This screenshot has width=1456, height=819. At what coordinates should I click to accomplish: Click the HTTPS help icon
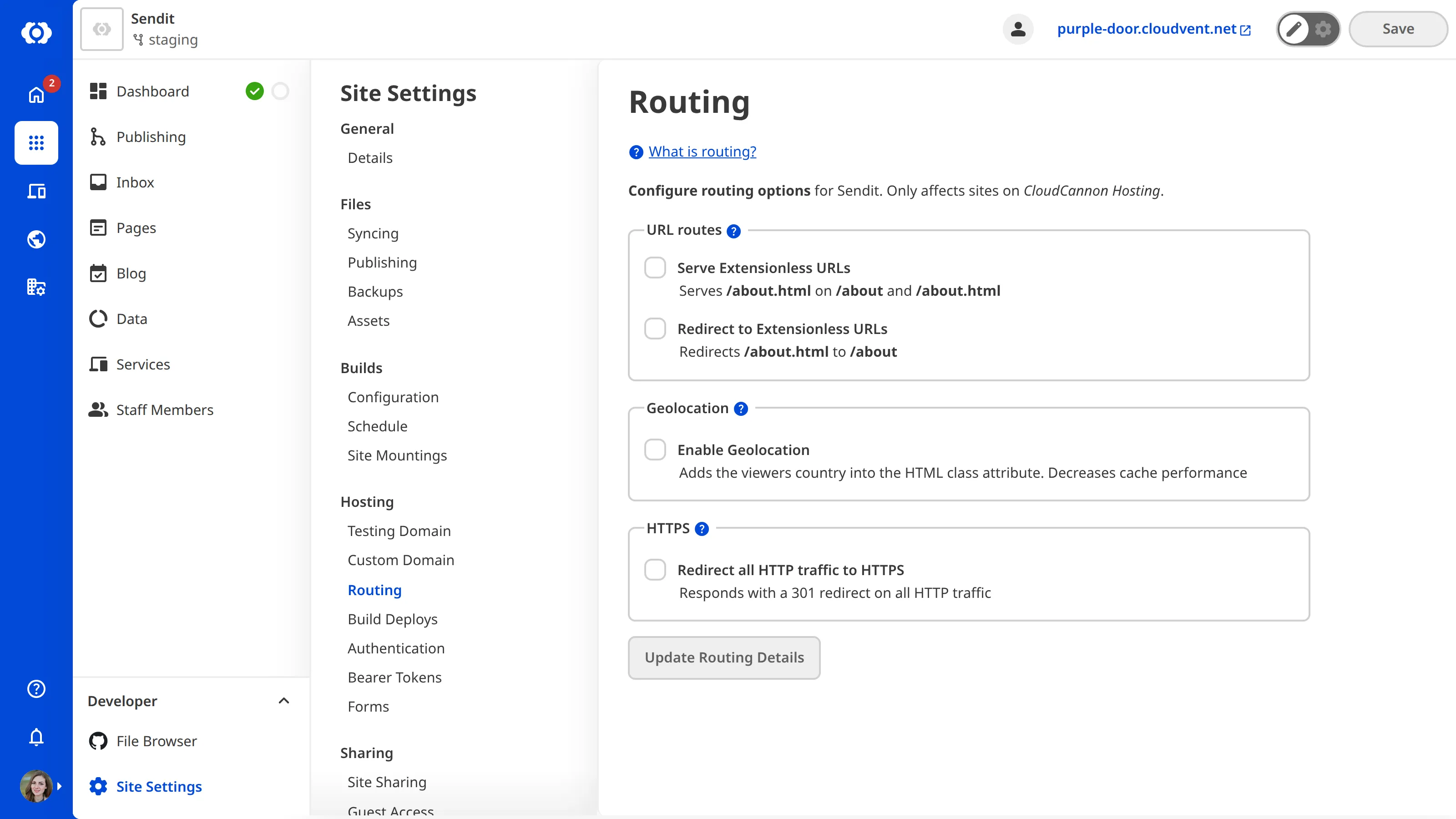pyautogui.click(x=702, y=529)
